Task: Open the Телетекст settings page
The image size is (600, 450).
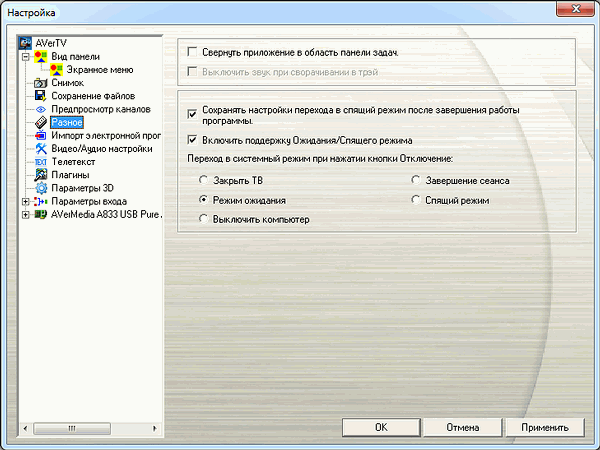Action: [73, 162]
